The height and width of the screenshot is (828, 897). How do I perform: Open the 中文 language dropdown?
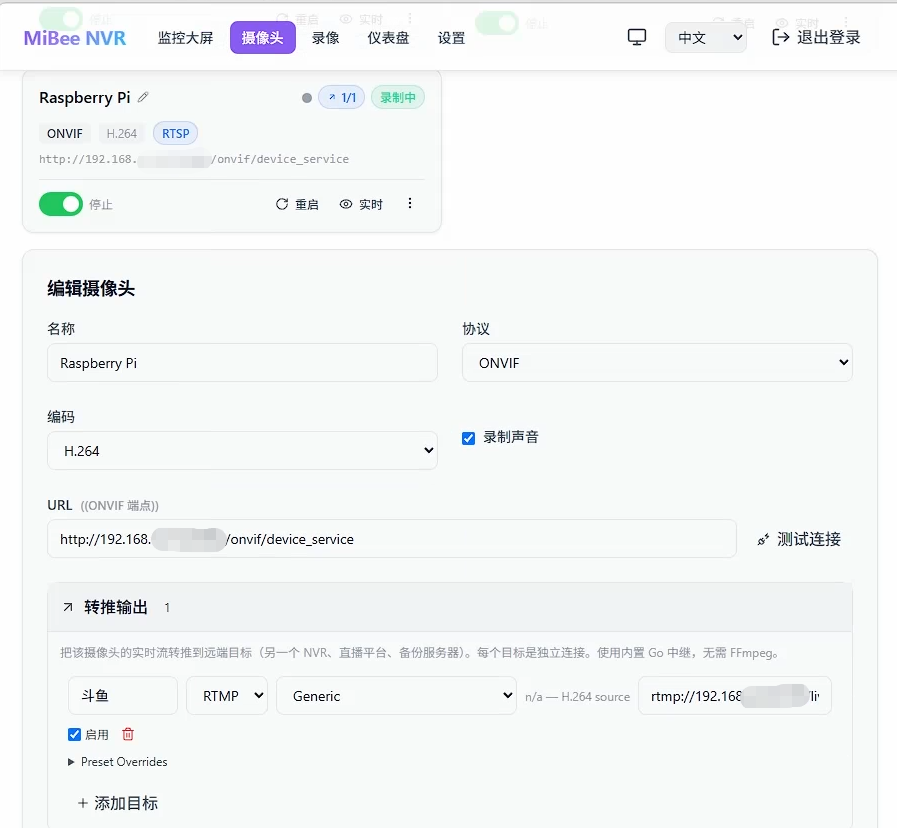706,38
